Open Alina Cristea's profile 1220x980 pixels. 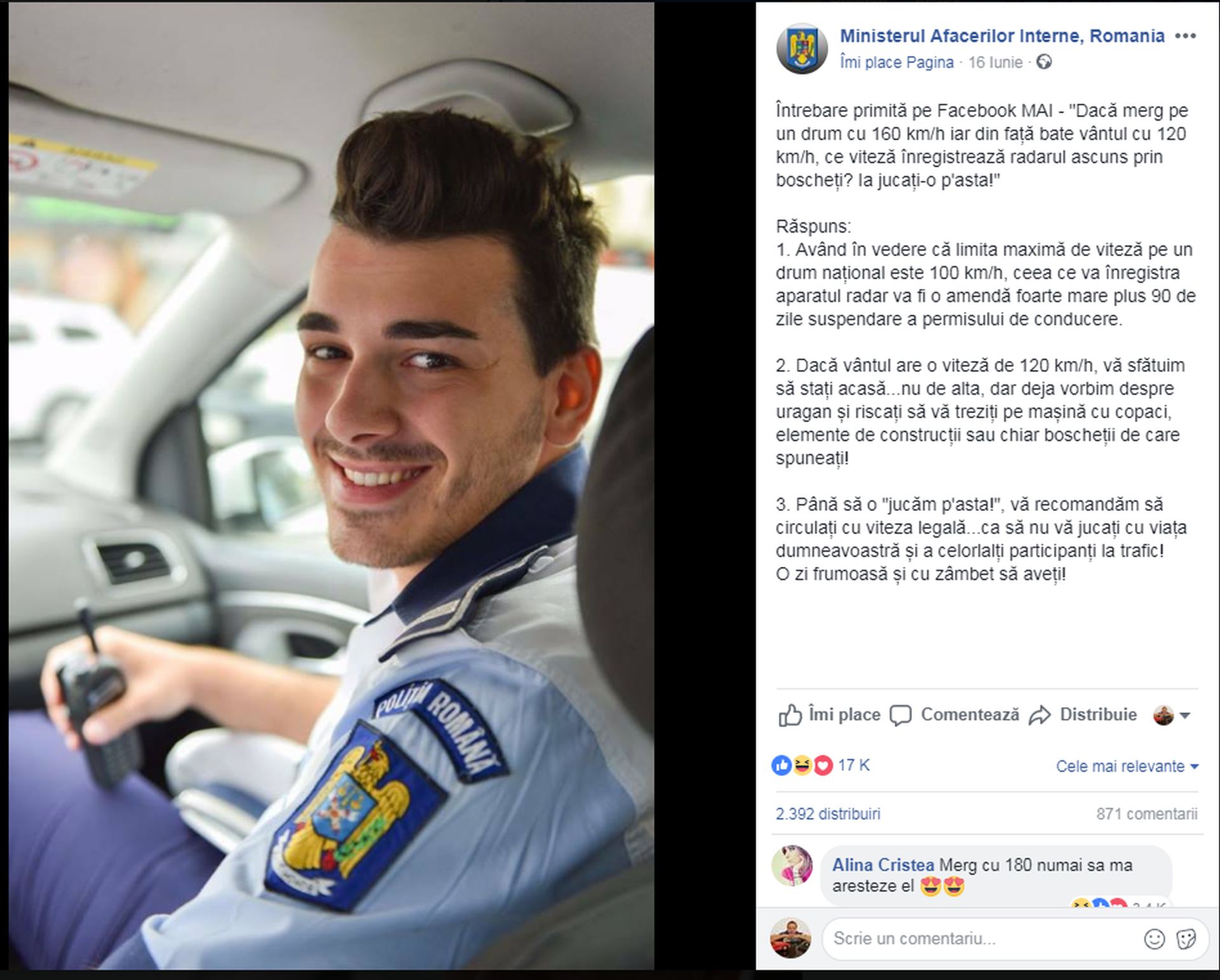coord(883,865)
